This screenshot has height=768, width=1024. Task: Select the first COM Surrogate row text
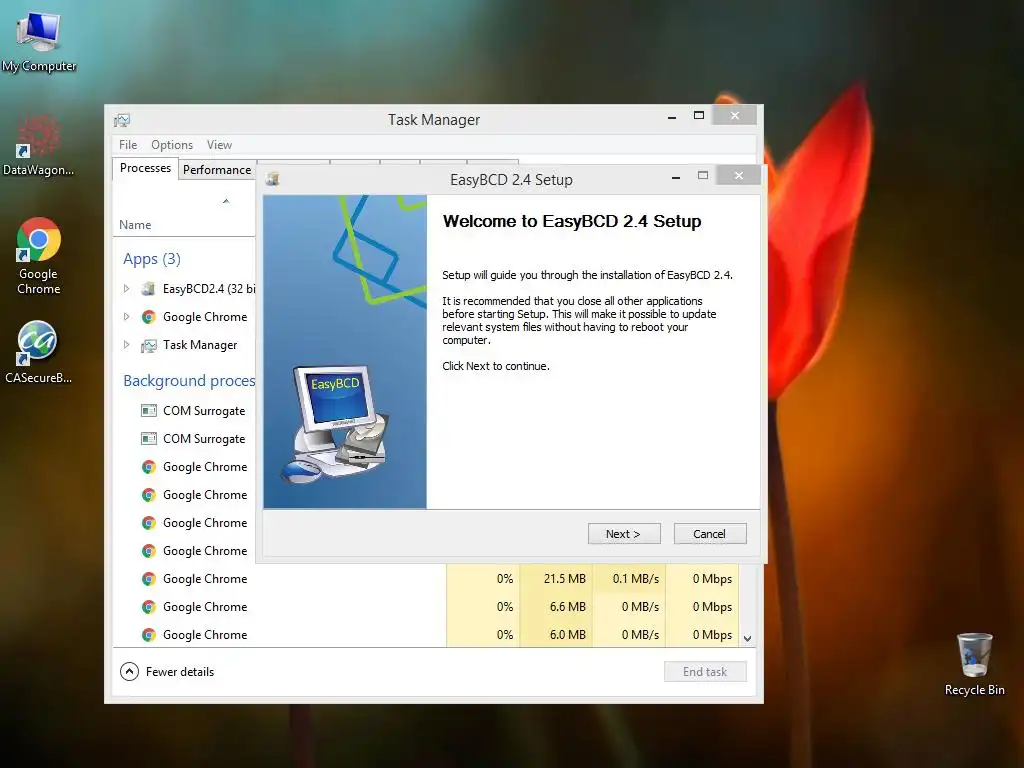[204, 411]
